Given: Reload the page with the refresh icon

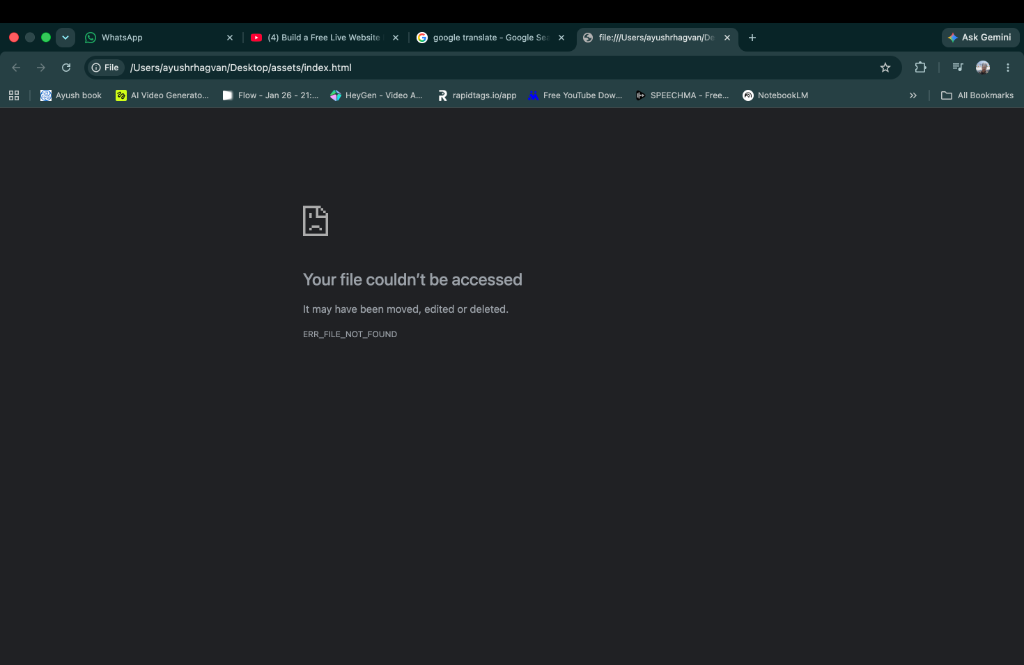Looking at the screenshot, I should coord(66,67).
